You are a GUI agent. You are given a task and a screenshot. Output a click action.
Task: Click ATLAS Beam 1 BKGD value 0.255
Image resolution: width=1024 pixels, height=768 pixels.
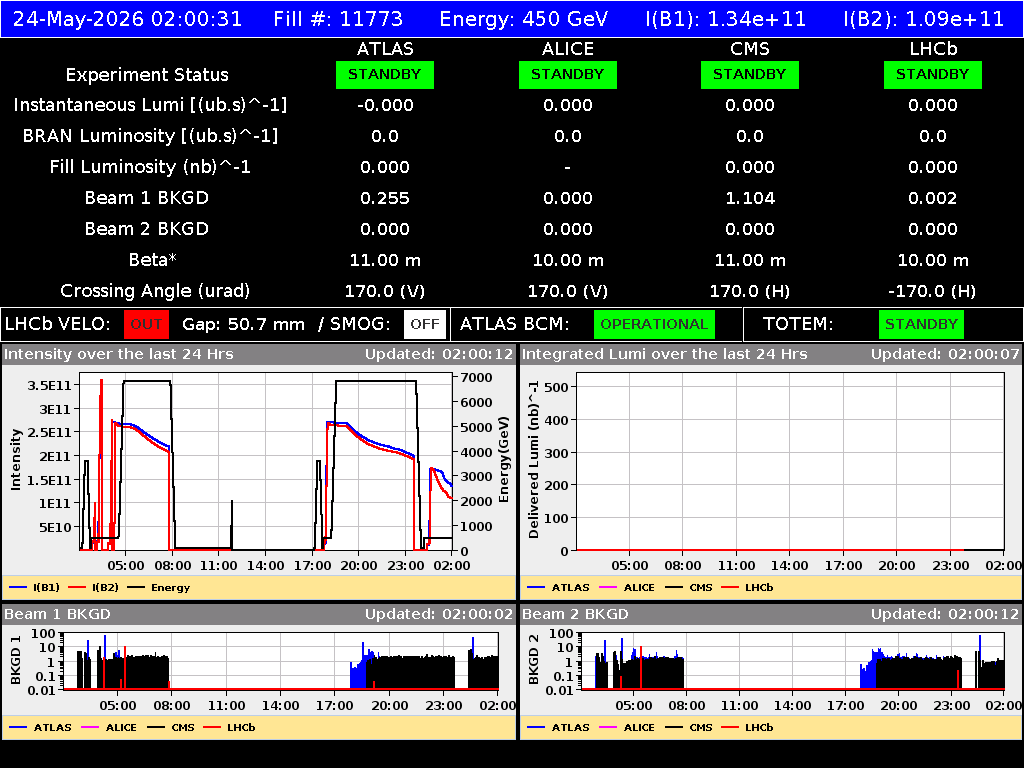pyautogui.click(x=385, y=198)
